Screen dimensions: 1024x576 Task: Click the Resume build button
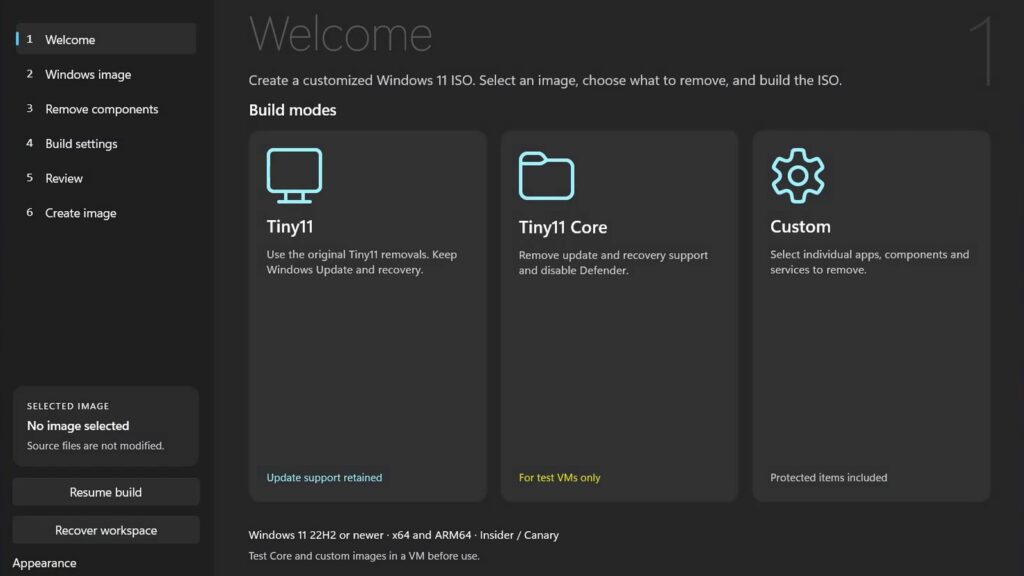pyautogui.click(x=106, y=492)
